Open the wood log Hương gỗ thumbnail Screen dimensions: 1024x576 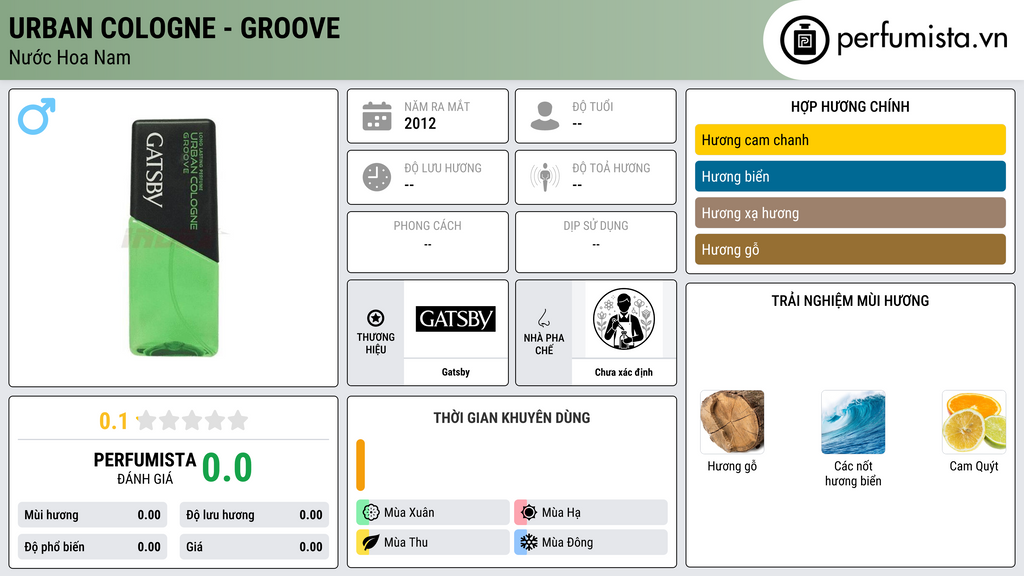click(x=732, y=422)
